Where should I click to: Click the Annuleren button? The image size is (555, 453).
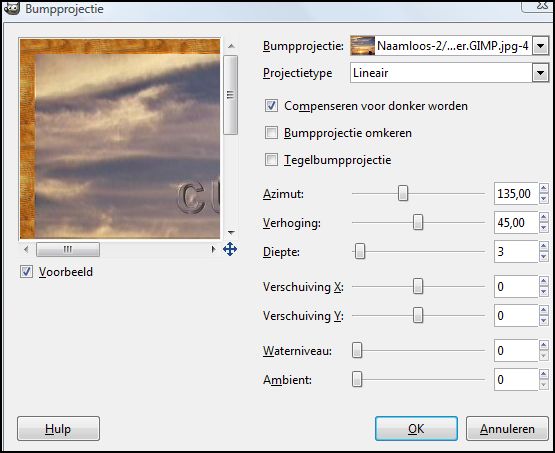tap(507, 429)
